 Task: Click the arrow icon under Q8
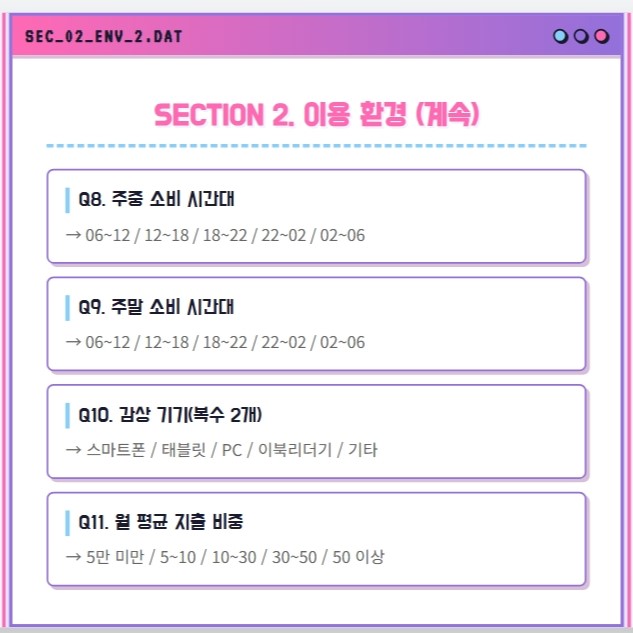(73, 235)
